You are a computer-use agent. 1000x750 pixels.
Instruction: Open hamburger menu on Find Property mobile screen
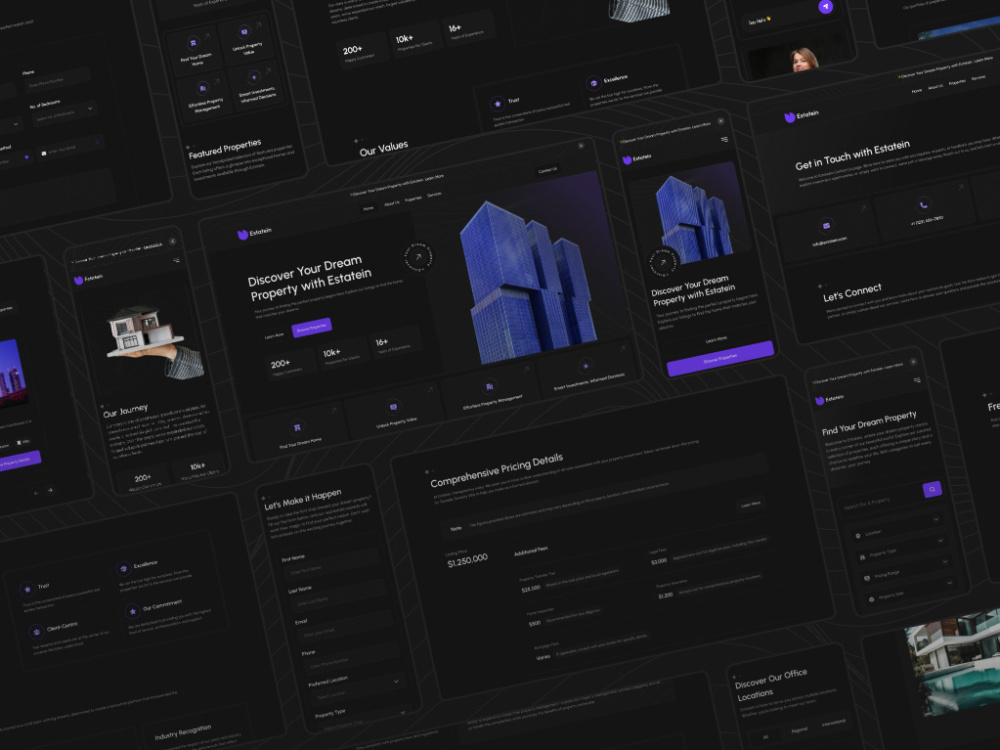(917, 380)
